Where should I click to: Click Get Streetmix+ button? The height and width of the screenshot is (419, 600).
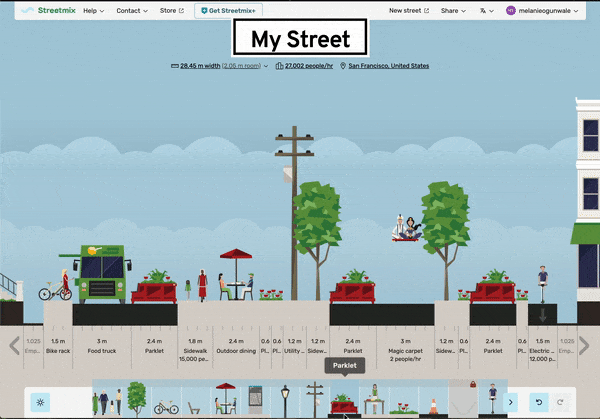(228, 11)
